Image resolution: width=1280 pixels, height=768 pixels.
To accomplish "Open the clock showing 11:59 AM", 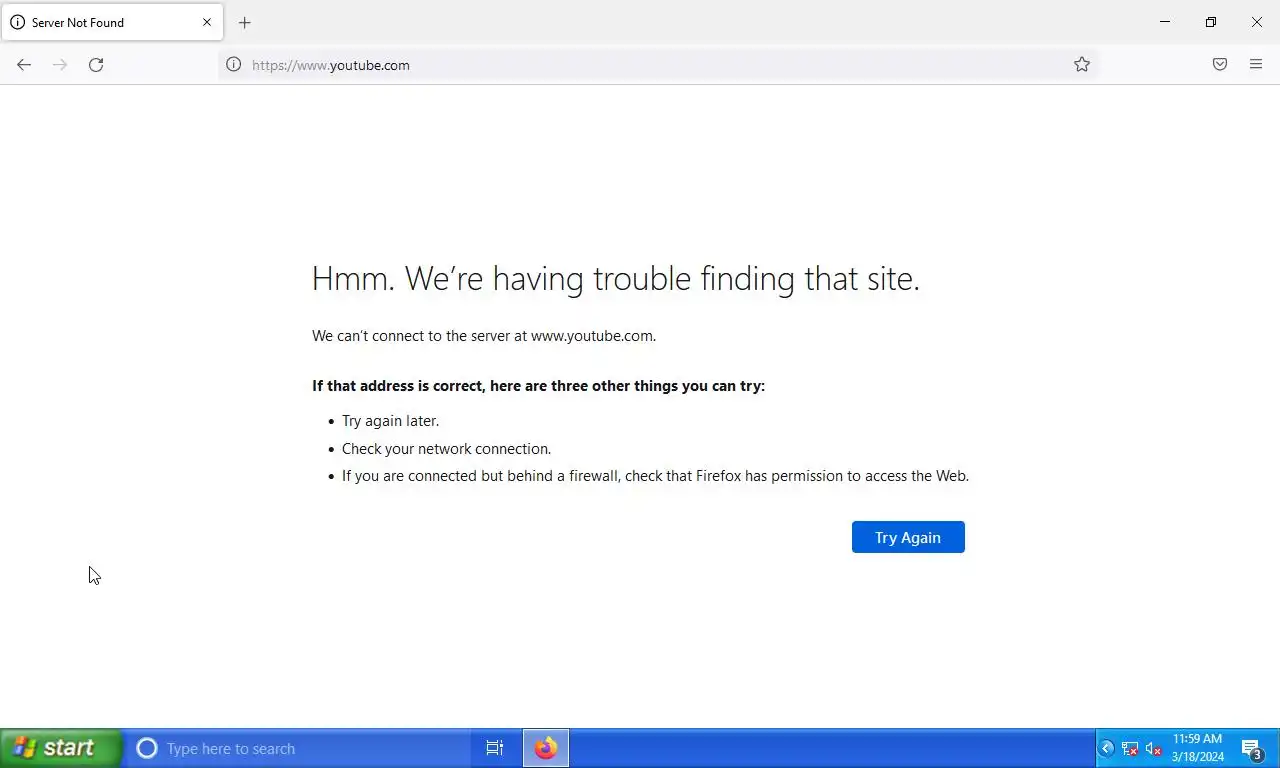I will tap(1198, 748).
